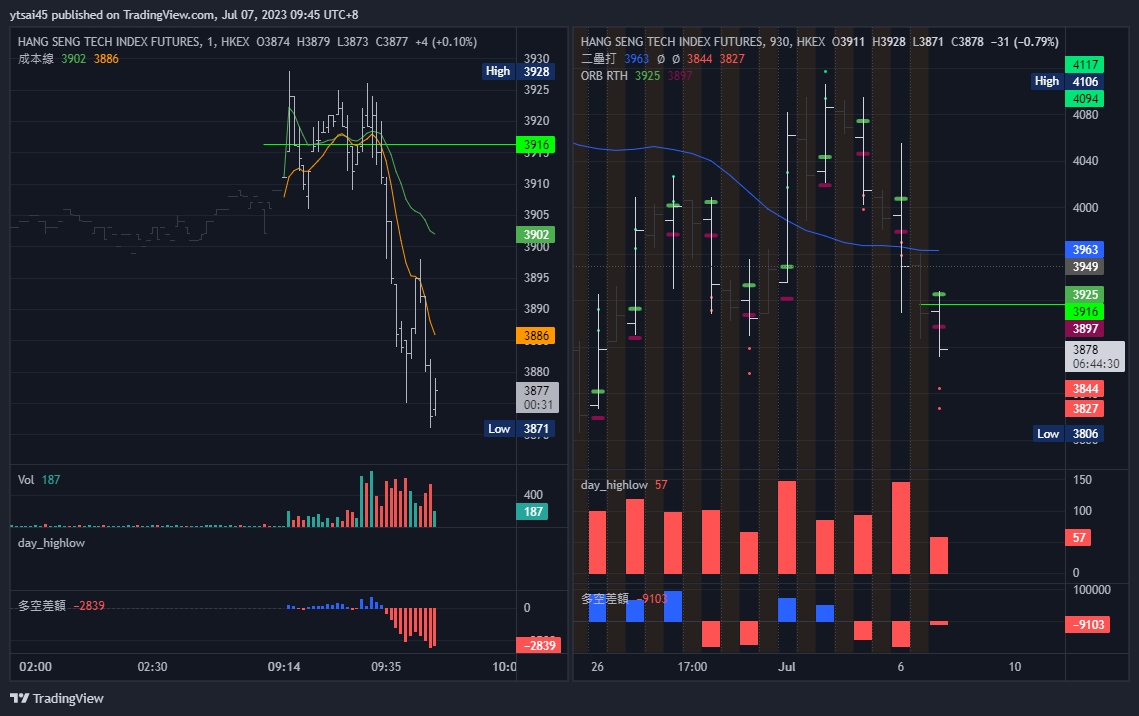Click the green 4117 price label
This screenshot has width=1139, height=716.
(x=1085, y=65)
